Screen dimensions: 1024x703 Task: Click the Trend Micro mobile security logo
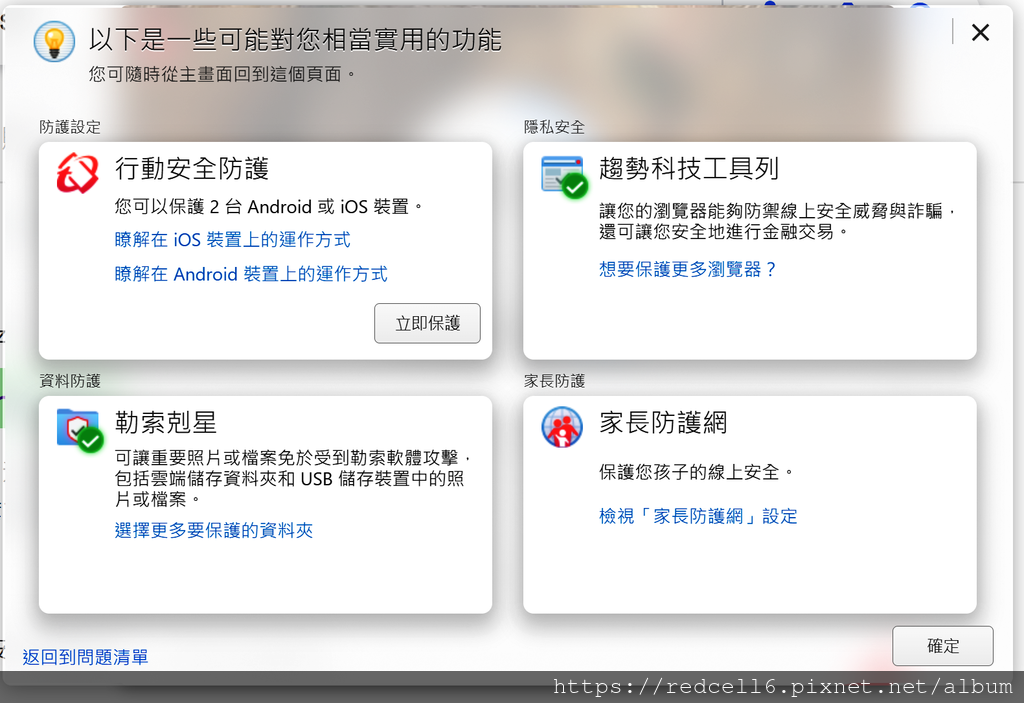point(78,173)
